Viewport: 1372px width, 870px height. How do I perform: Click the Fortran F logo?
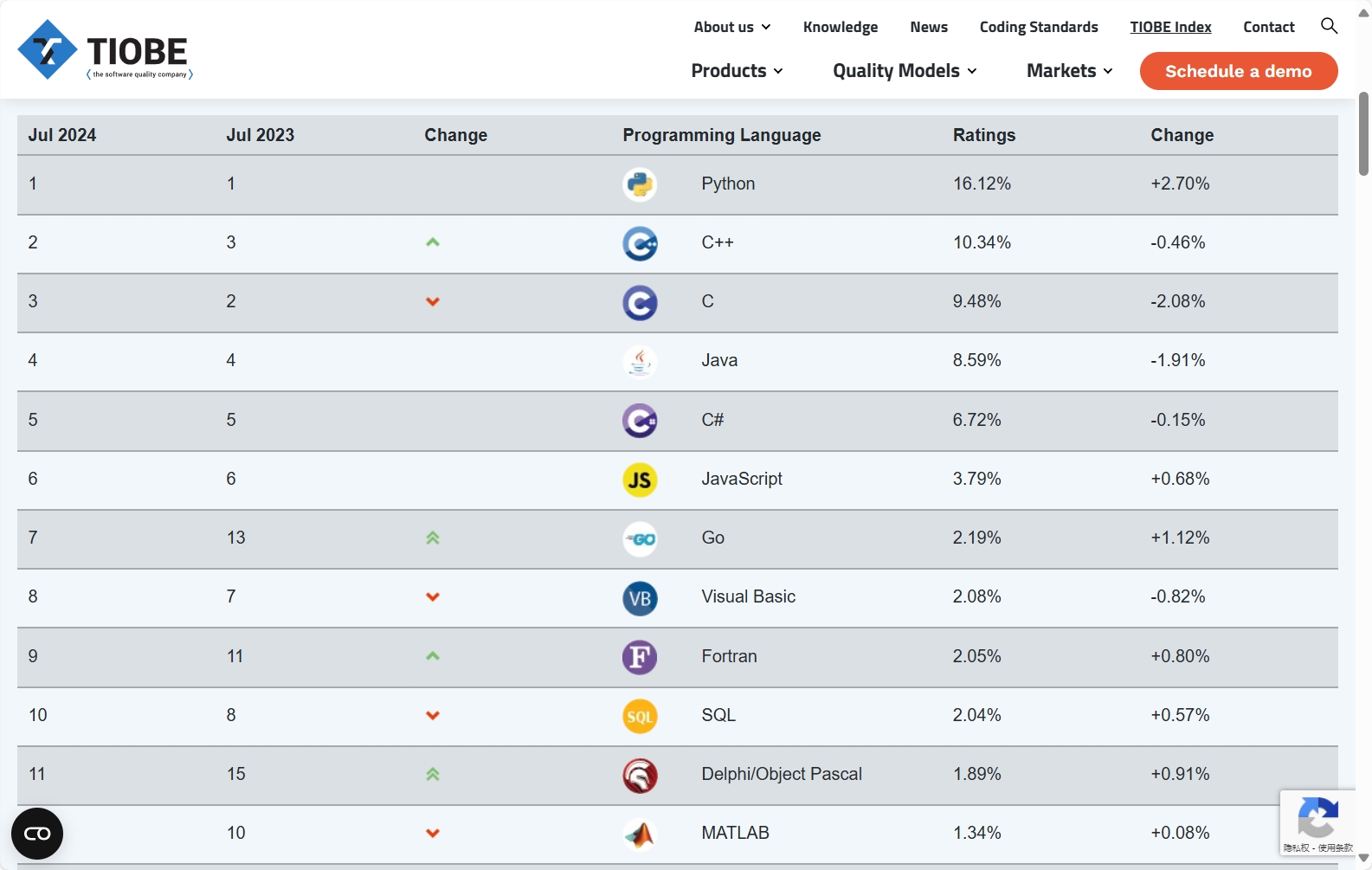(x=640, y=657)
